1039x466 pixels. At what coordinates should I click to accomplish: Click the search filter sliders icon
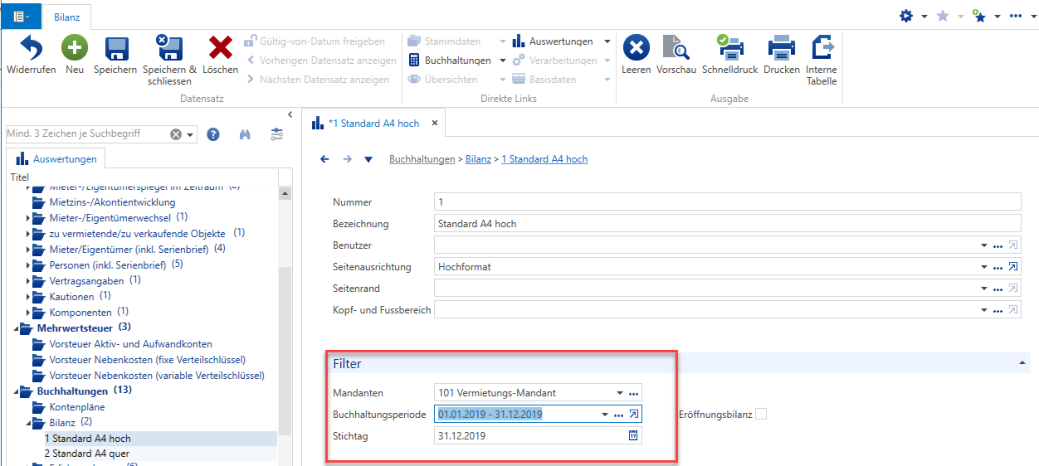pyautogui.click(x=277, y=135)
